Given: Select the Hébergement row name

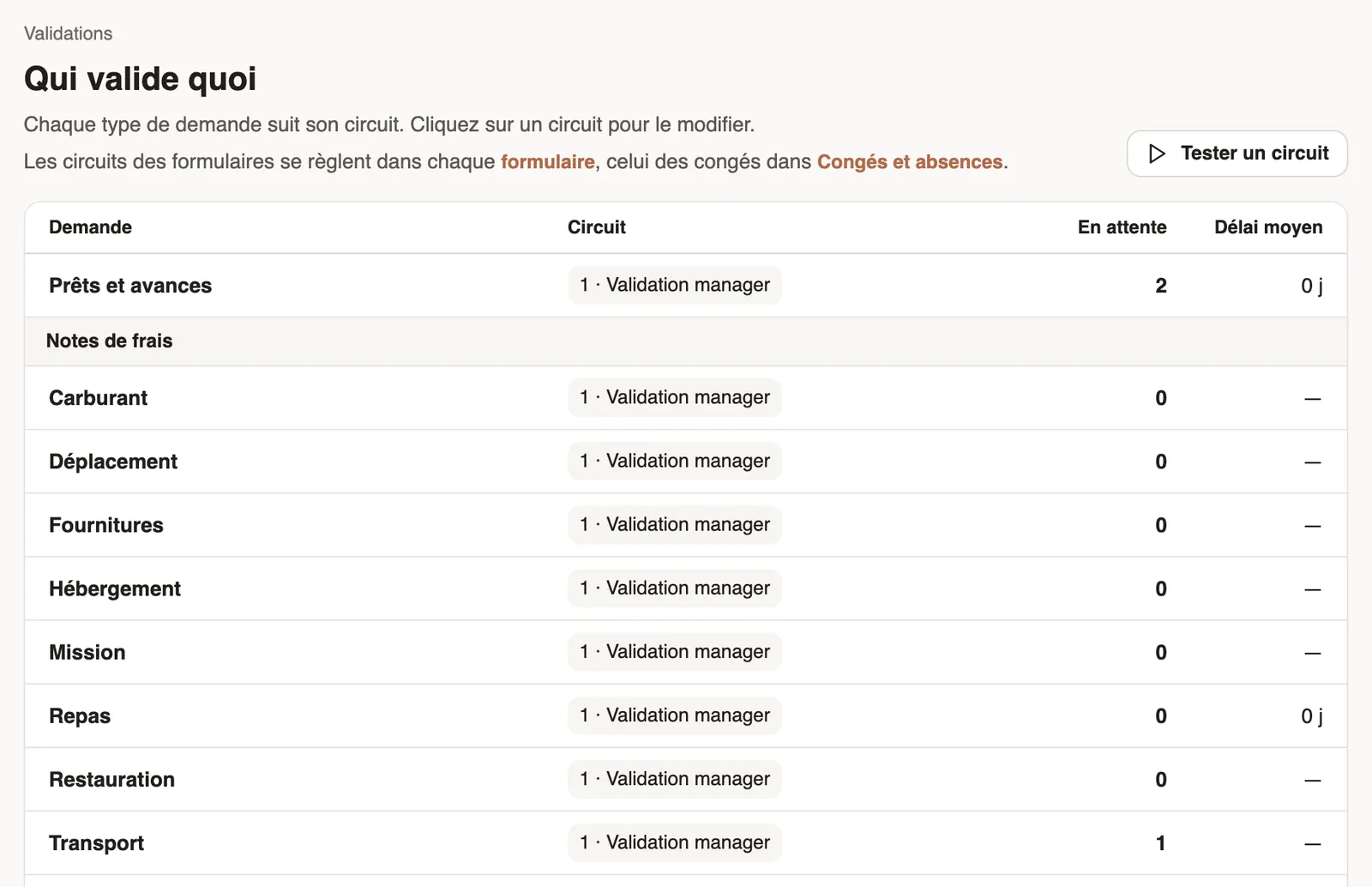Looking at the screenshot, I should click(115, 588).
